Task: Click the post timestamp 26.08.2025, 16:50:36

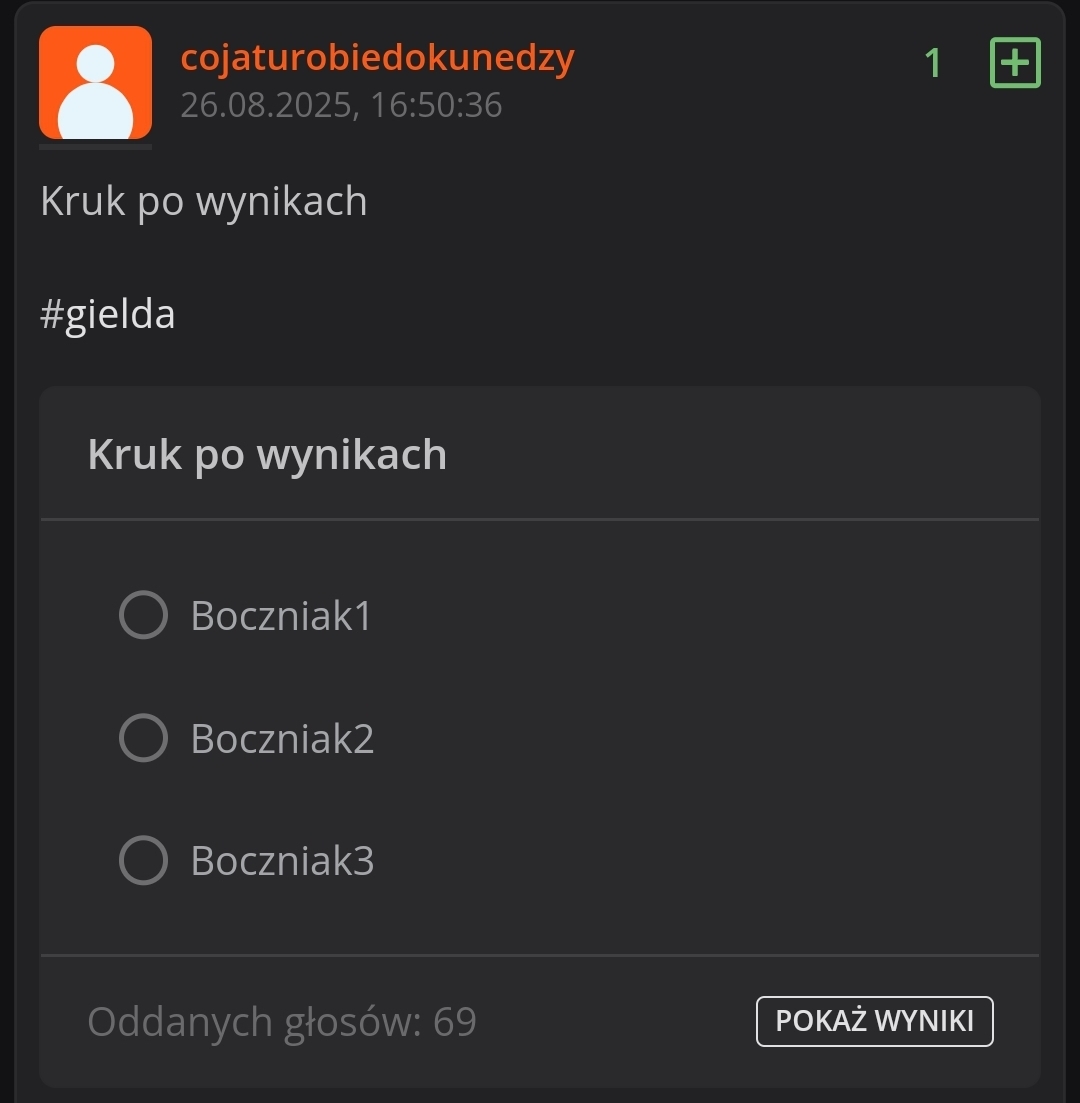Action: pyautogui.click(x=341, y=105)
